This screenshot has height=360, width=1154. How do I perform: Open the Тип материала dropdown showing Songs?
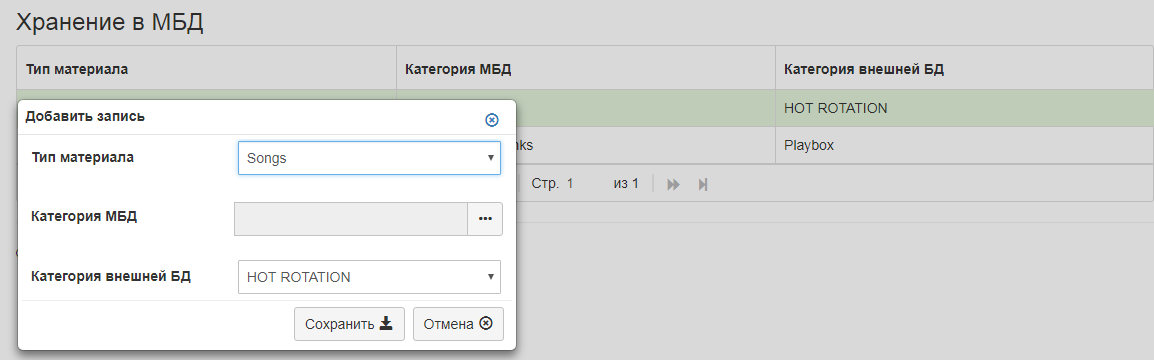[x=369, y=158]
